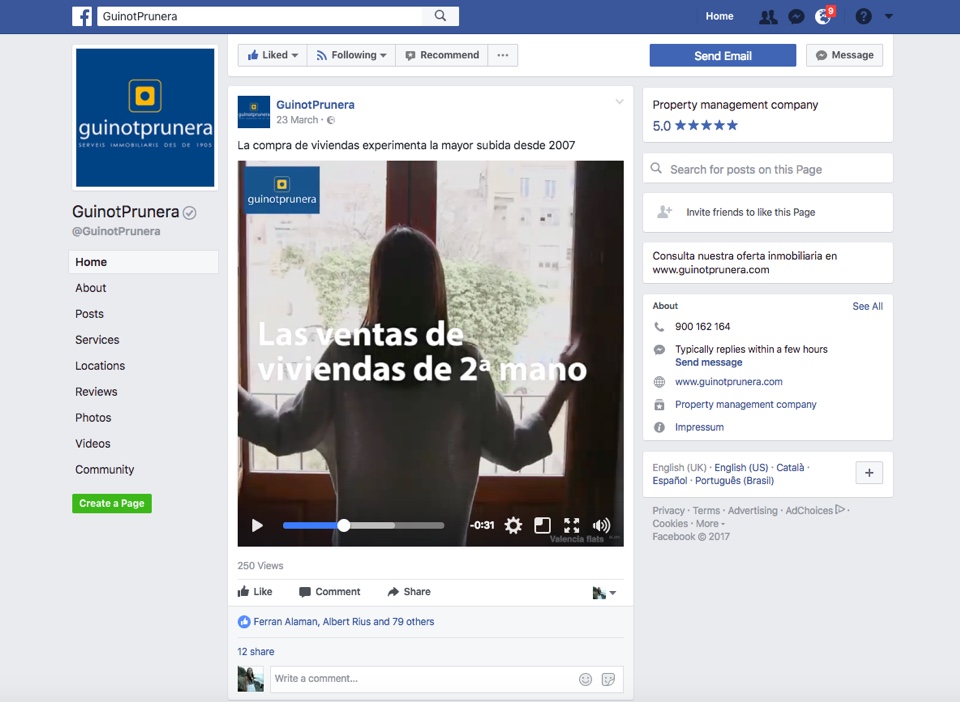960x702 pixels.
Task: View the 79 others who reacted
Action: [x=413, y=622]
